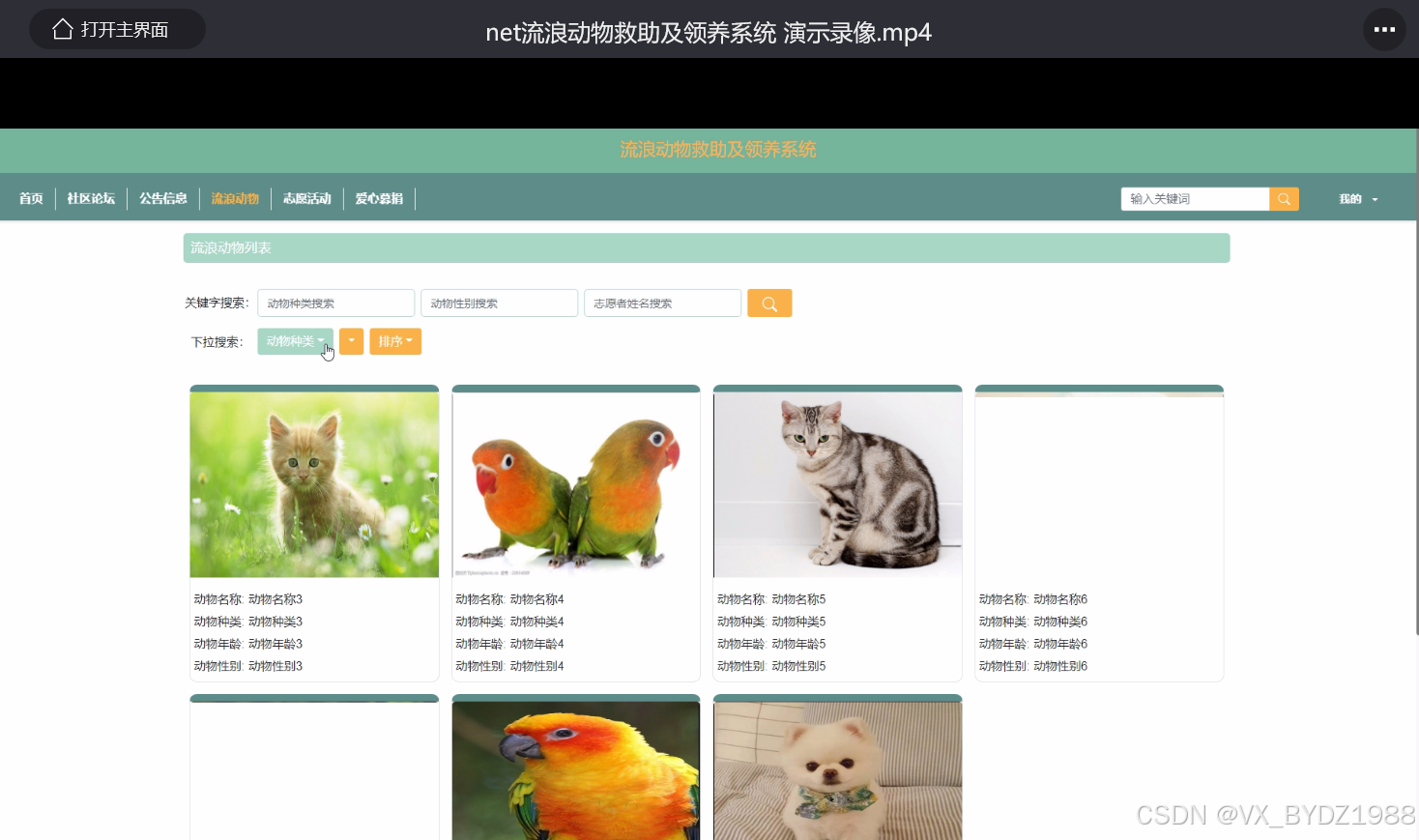Expand the 我的 account dropdown

(x=1358, y=199)
